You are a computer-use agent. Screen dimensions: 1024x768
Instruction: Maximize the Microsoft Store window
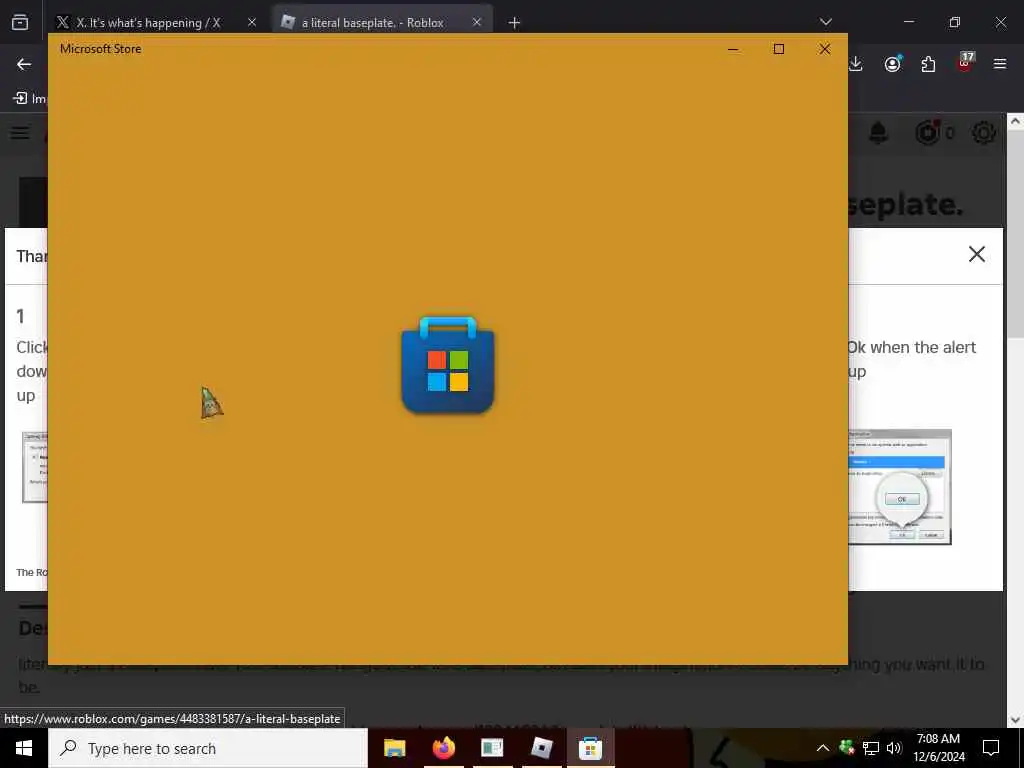point(778,49)
